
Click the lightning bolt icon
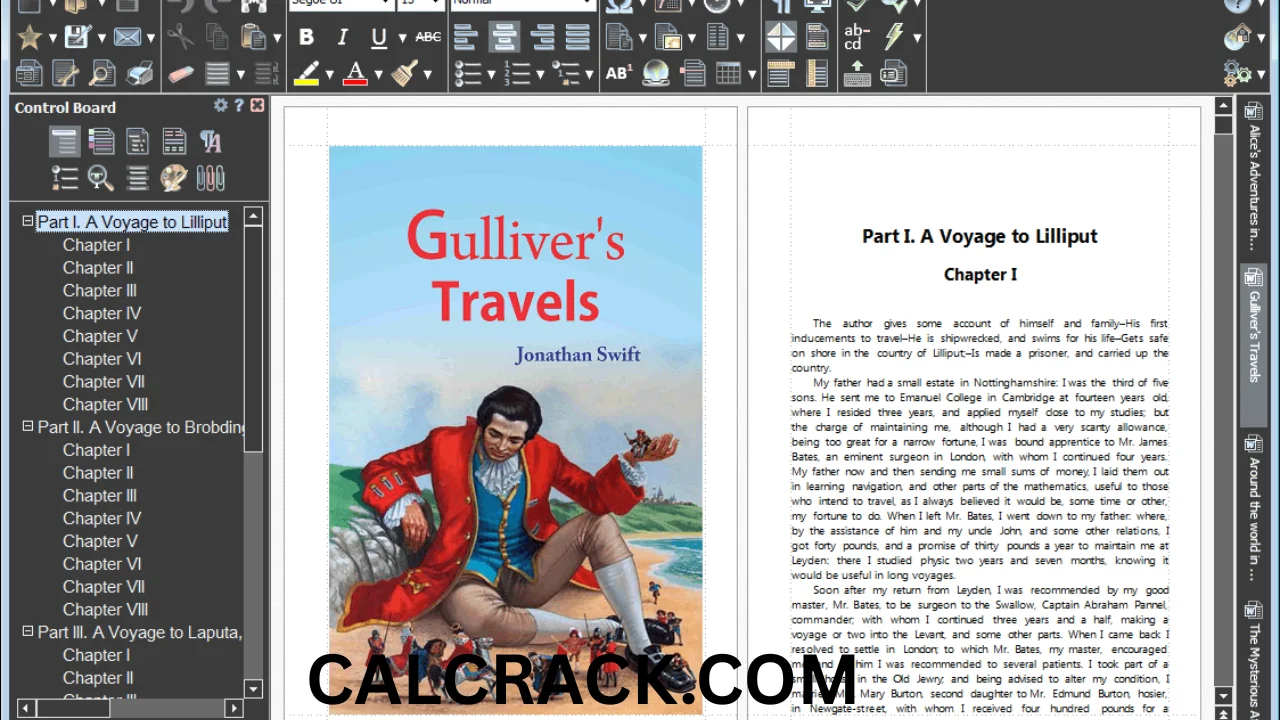[894, 37]
